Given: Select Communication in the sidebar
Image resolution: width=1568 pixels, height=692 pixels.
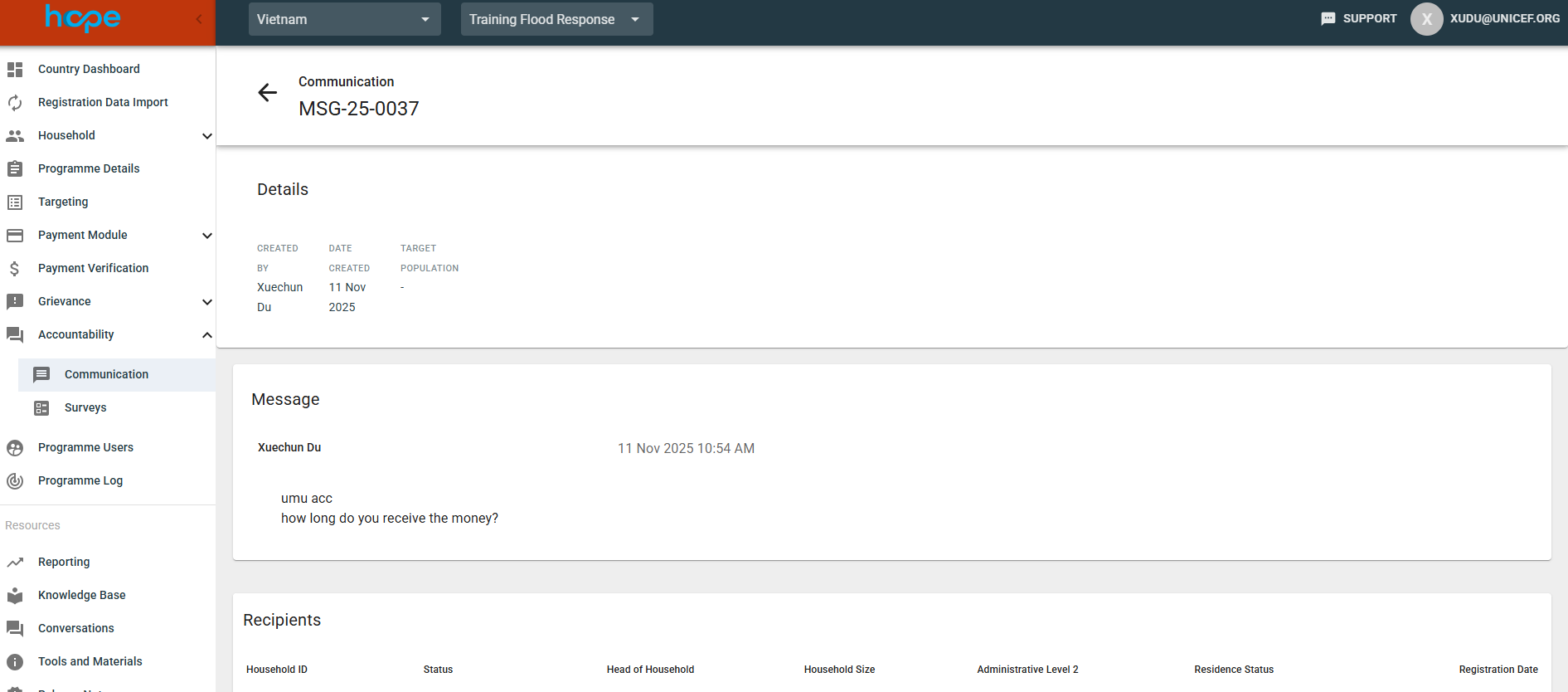Looking at the screenshot, I should 106,375.
